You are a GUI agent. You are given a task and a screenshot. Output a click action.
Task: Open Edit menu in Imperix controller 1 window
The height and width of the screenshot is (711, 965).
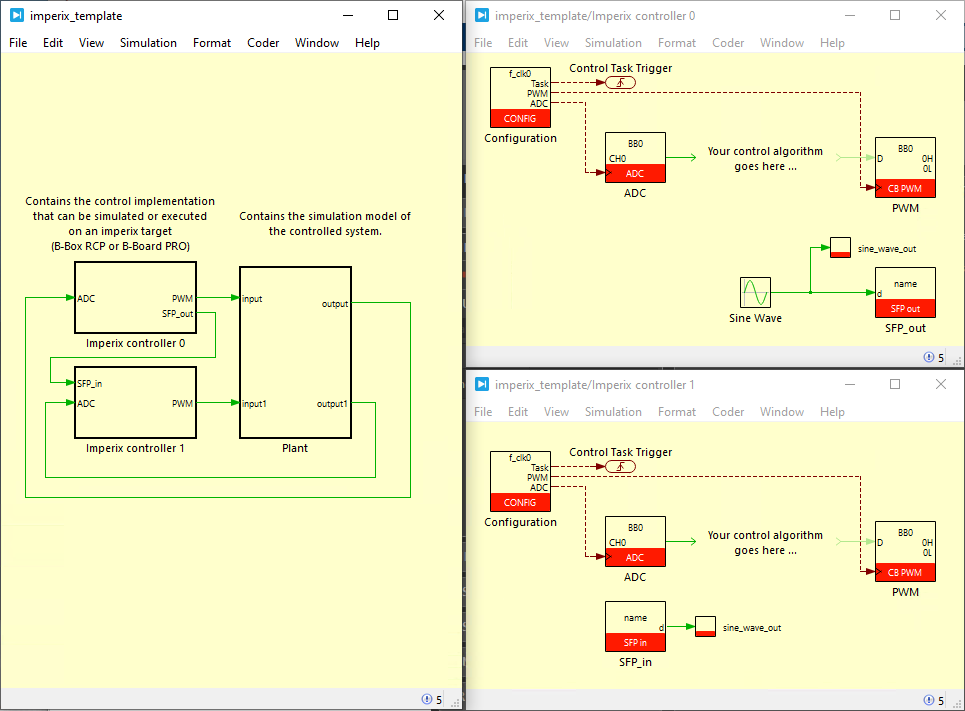pyautogui.click(x=518, y=411)
